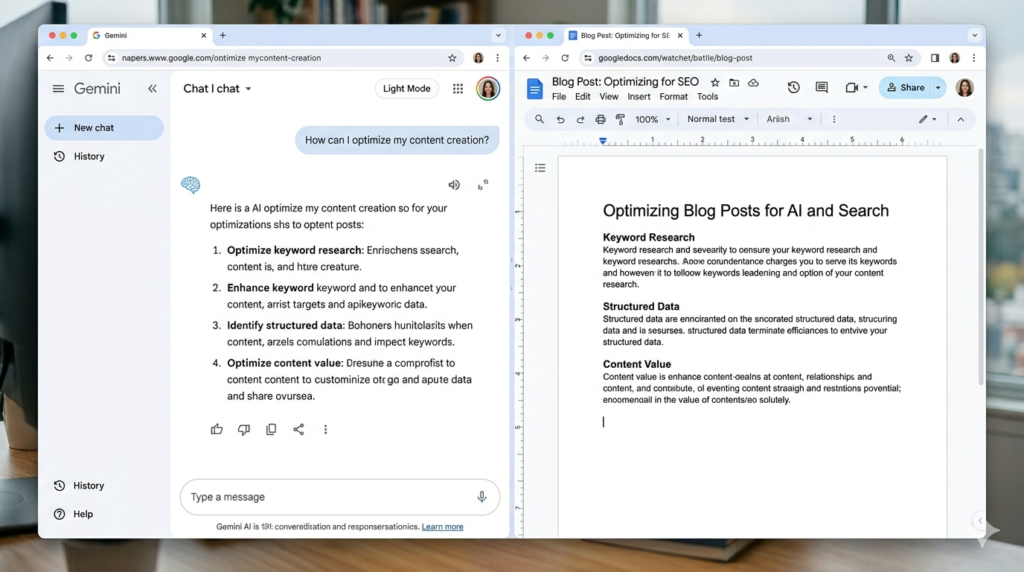
Task: Open the File menu in Docs
Action: click(559, 97)
